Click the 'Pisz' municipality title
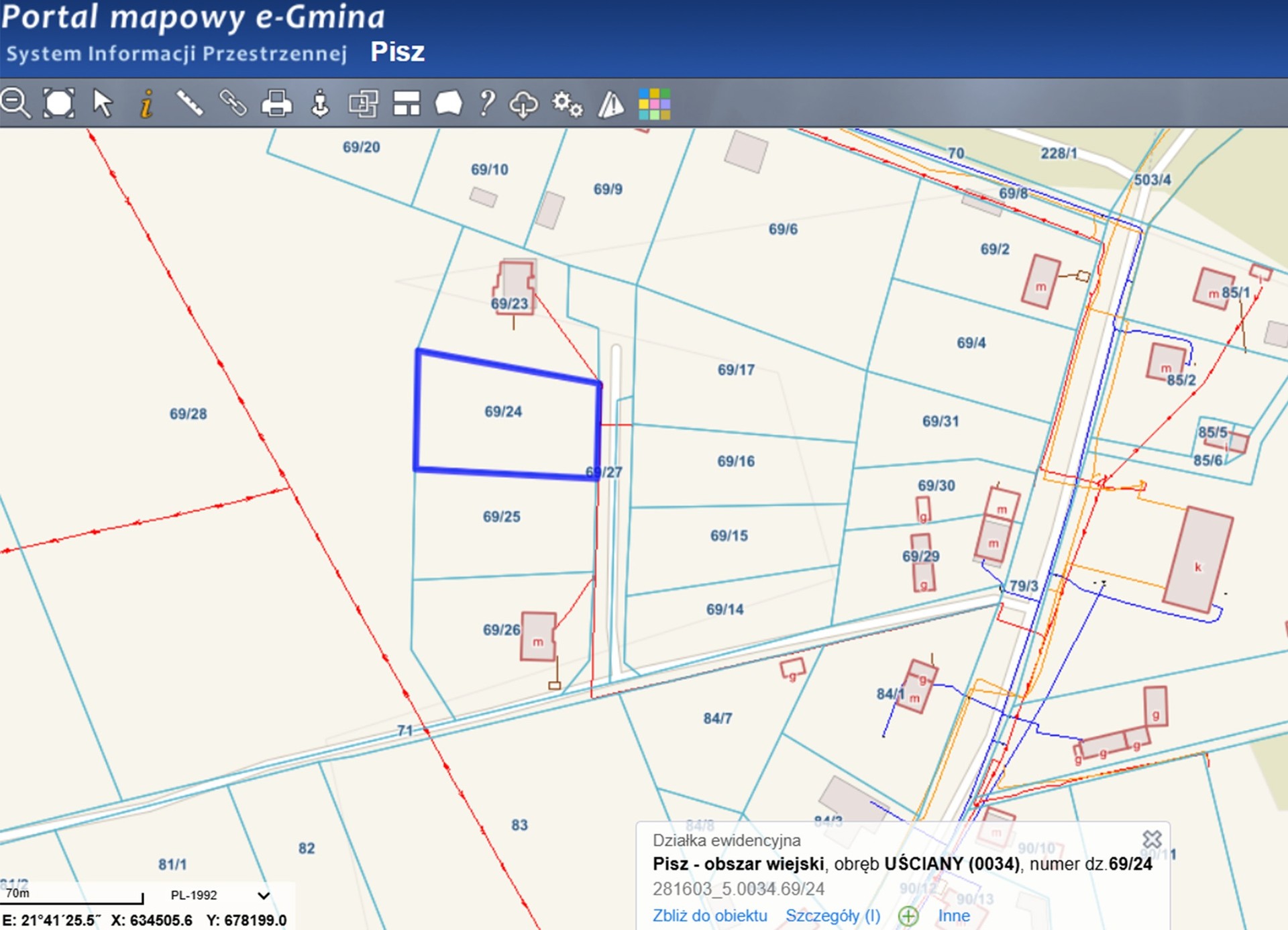This screenshot has height=930, width=1288. pyautogui.click(x=398, y=52)
